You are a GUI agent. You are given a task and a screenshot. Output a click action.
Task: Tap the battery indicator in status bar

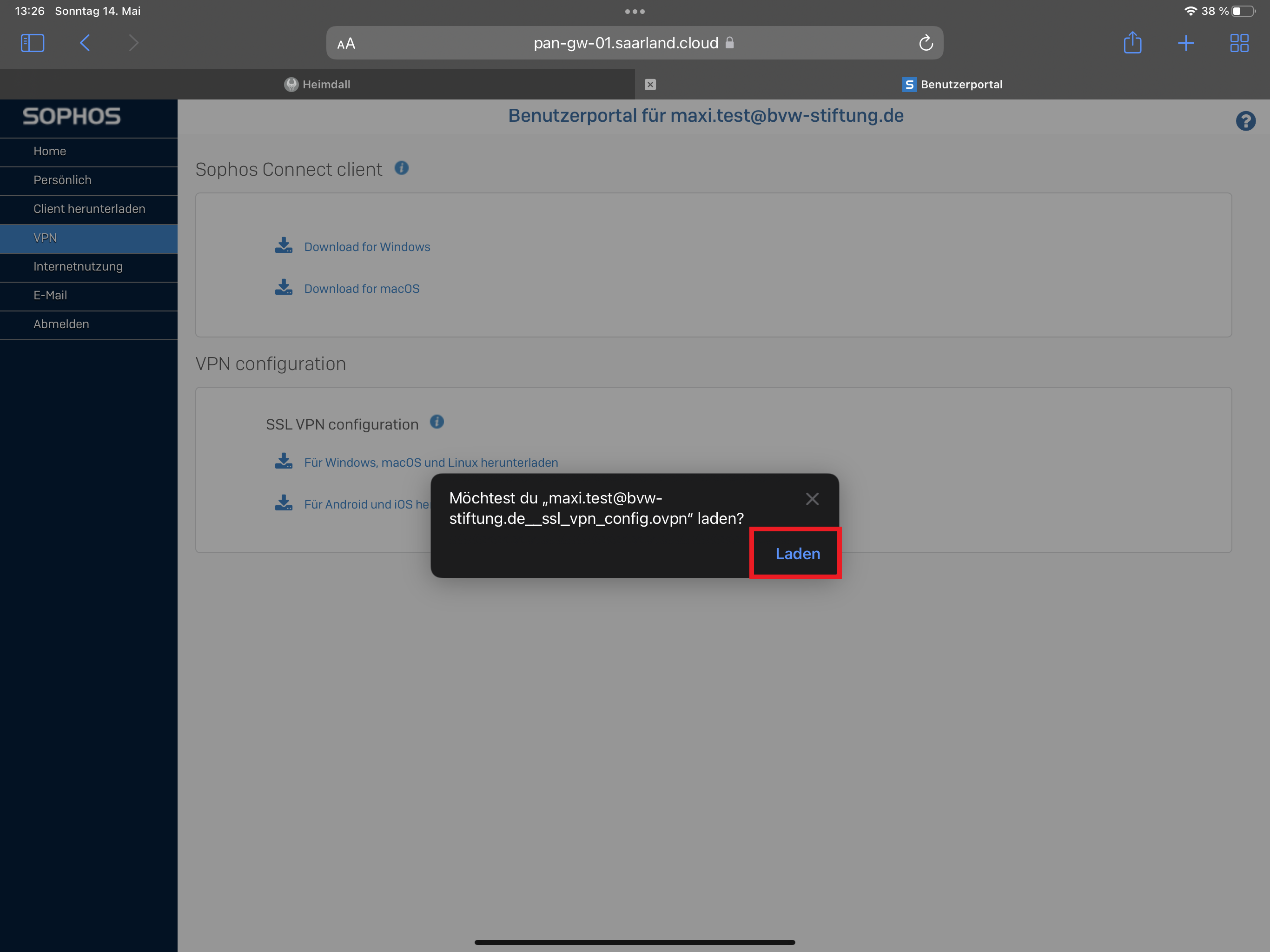[x=1243, y=11]
